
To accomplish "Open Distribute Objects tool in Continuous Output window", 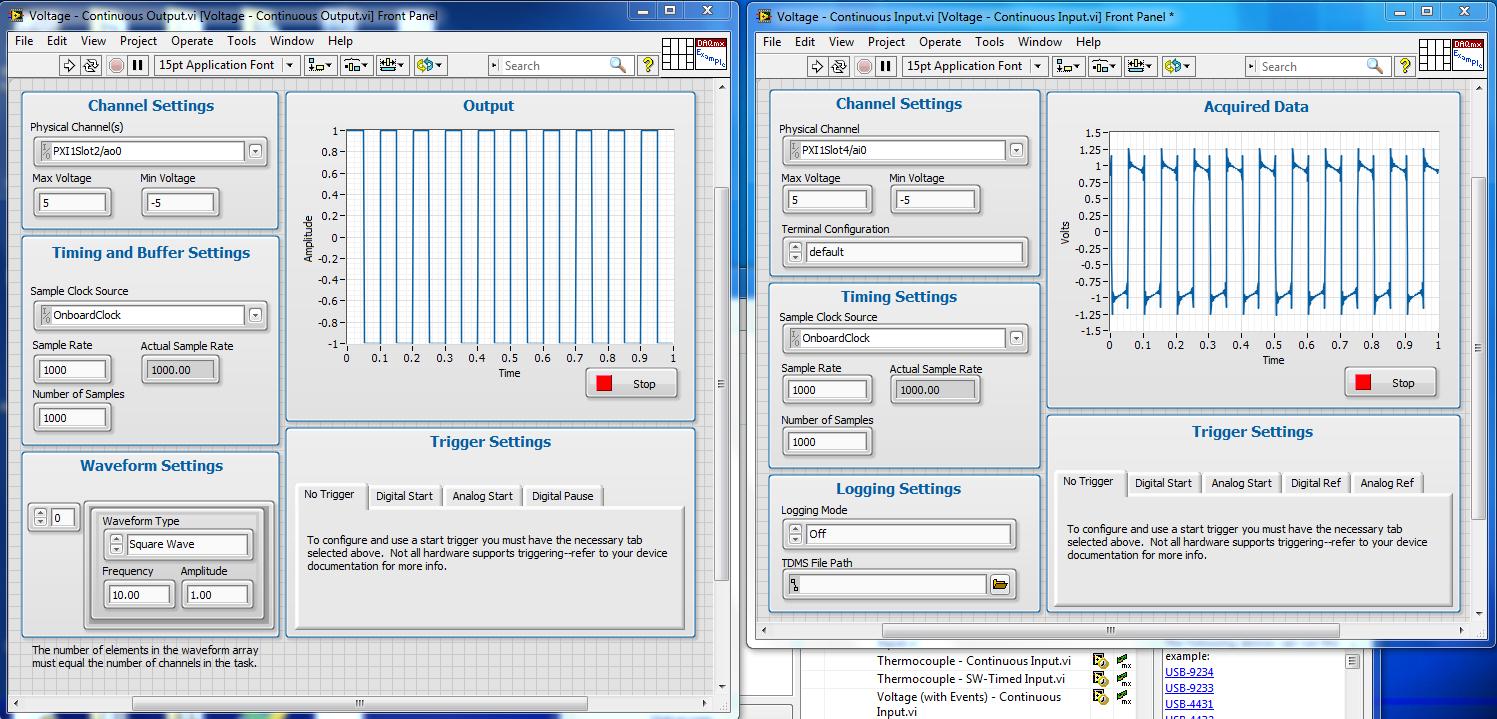I will click(356, 65).
